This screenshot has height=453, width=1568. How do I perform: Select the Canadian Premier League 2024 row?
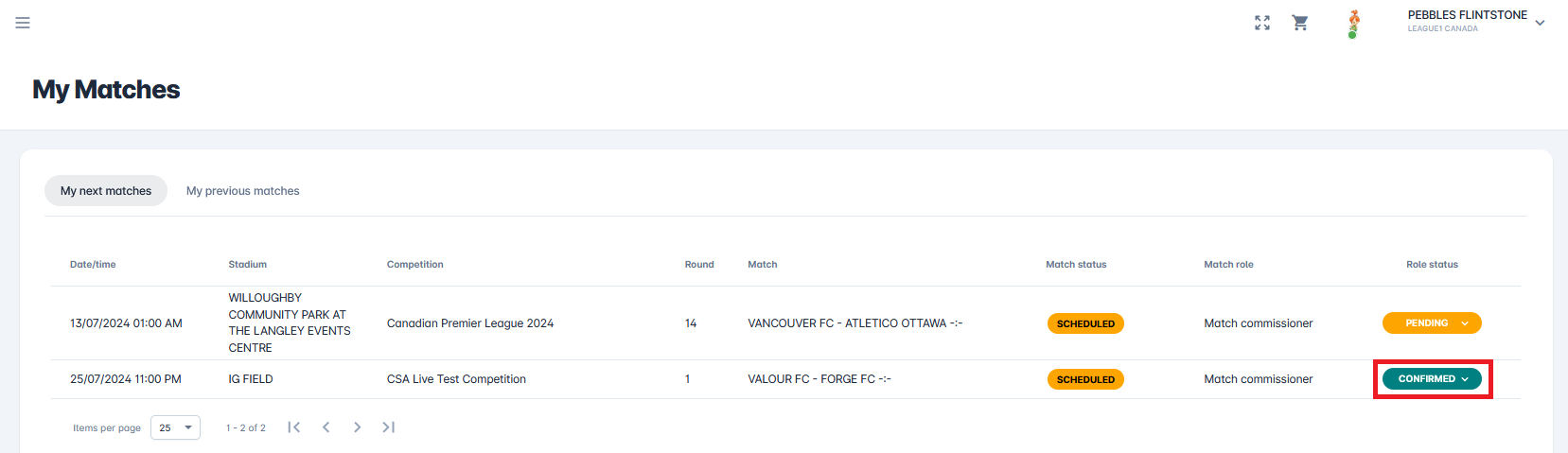(470, 323)
